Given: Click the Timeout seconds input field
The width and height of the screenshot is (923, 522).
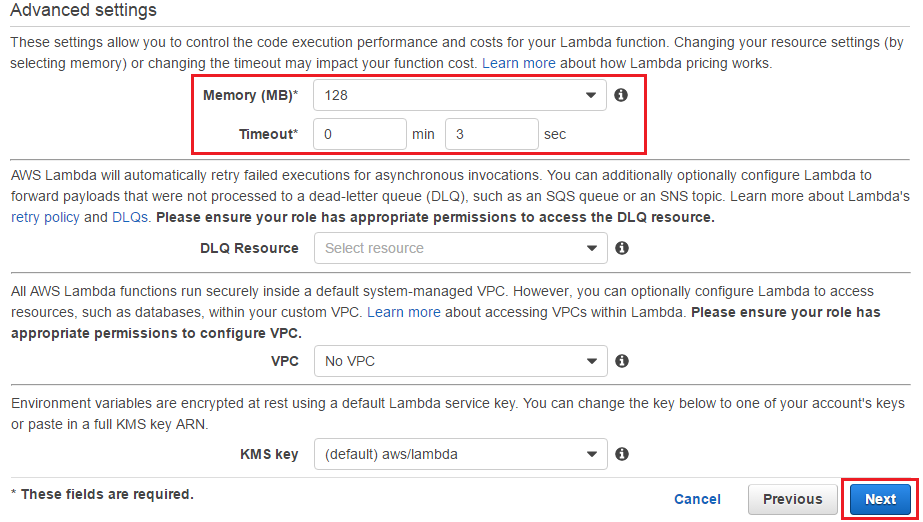Looking at the screenshot, I should click(x=492, y=134).
